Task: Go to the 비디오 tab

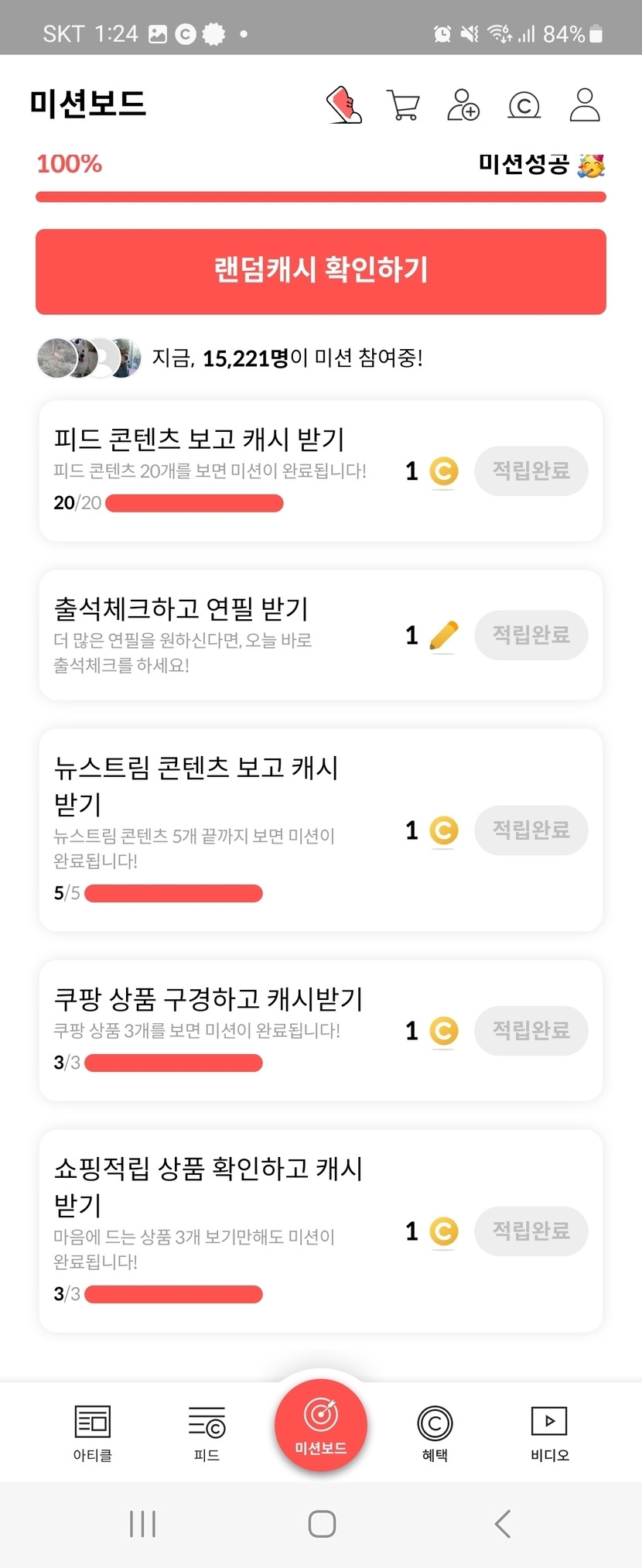Action: [549, 1433]
